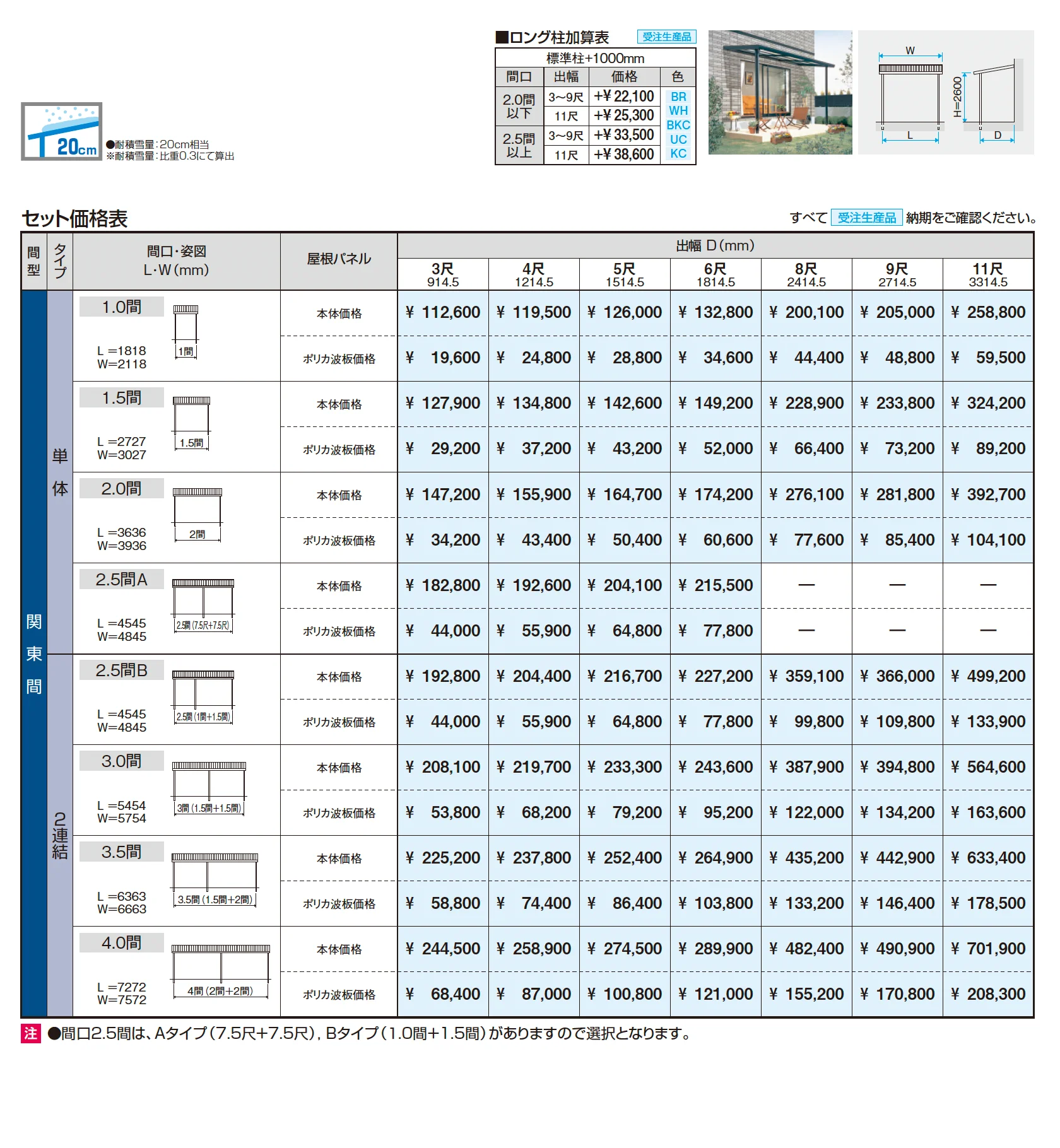Click the 5尺 1514.5 column header

(625, 275)
